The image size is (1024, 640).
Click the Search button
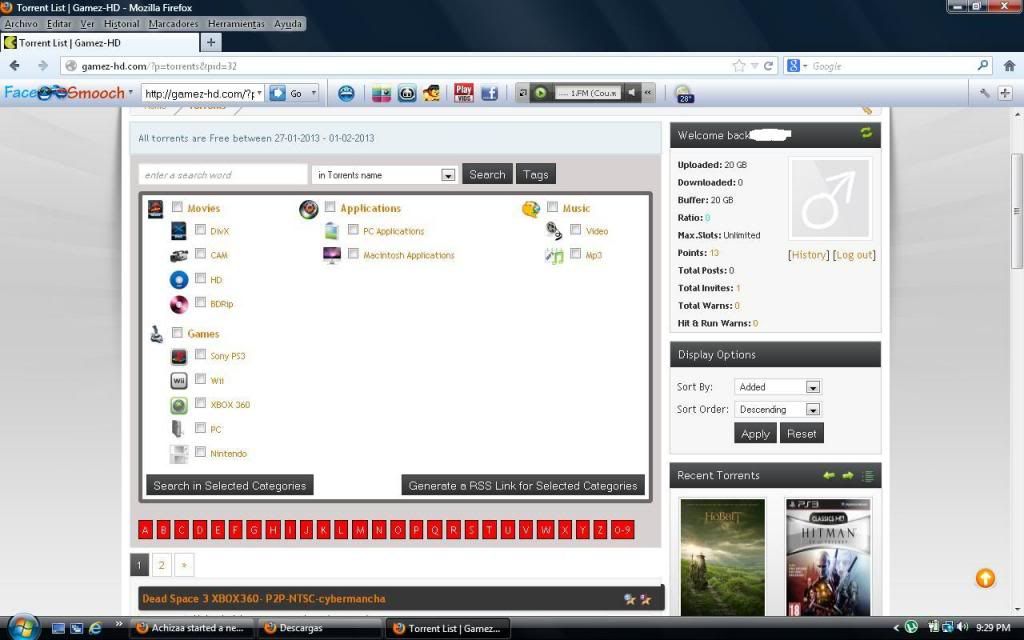[487, 174]
